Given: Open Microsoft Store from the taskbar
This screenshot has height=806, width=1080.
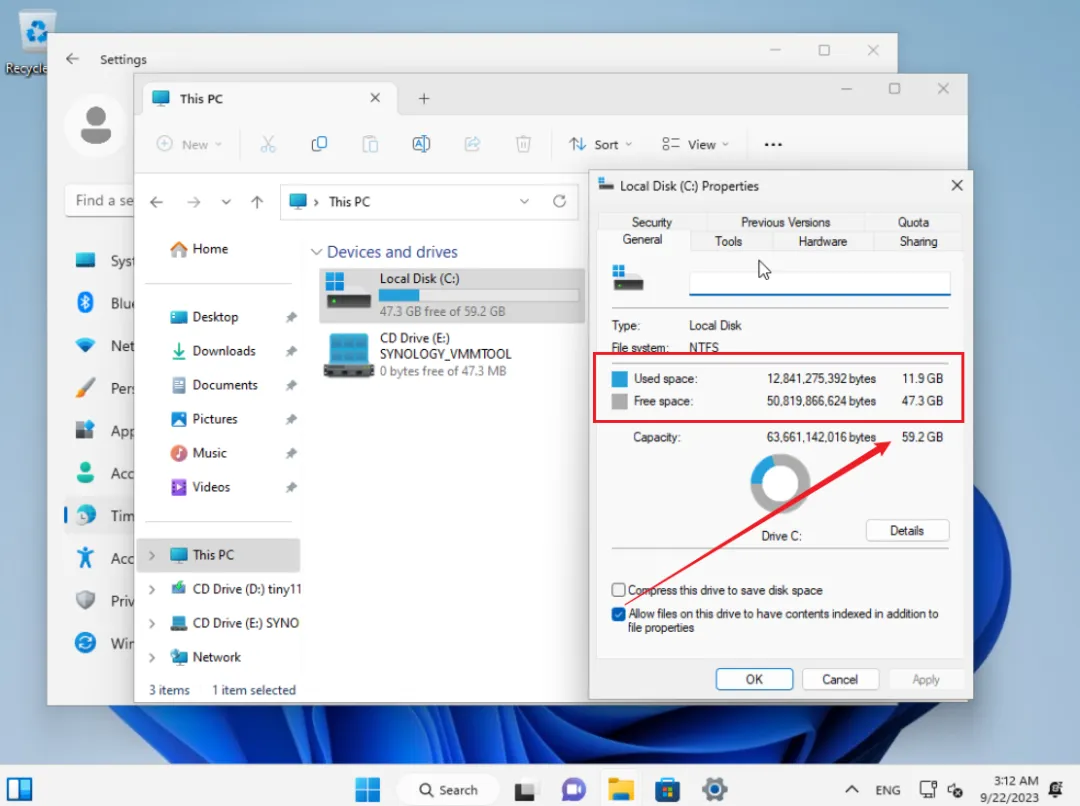Looking at the screenshot, I should [667, 789].
